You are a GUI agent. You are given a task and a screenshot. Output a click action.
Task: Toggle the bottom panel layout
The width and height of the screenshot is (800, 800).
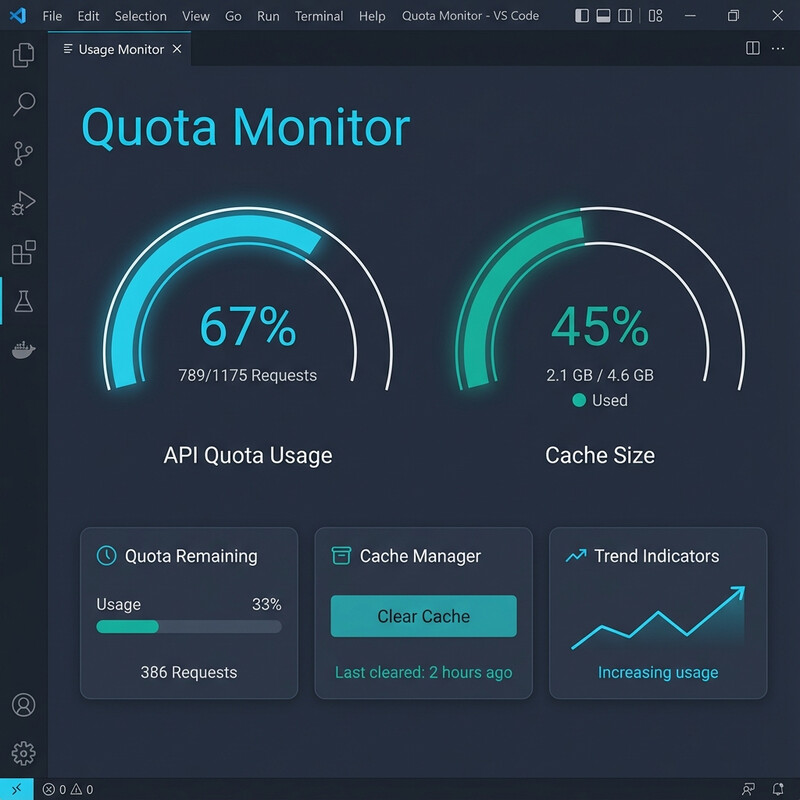(604, 16)
